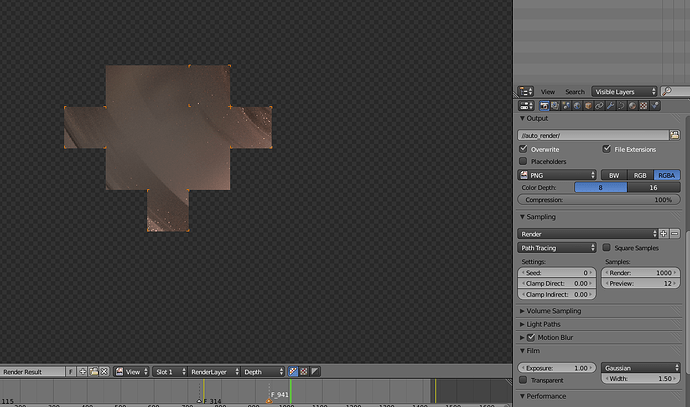This screenshot has width=690, height=407.
Task: Open the Path Tracing integrator dropdown
Action: point(557,248)
